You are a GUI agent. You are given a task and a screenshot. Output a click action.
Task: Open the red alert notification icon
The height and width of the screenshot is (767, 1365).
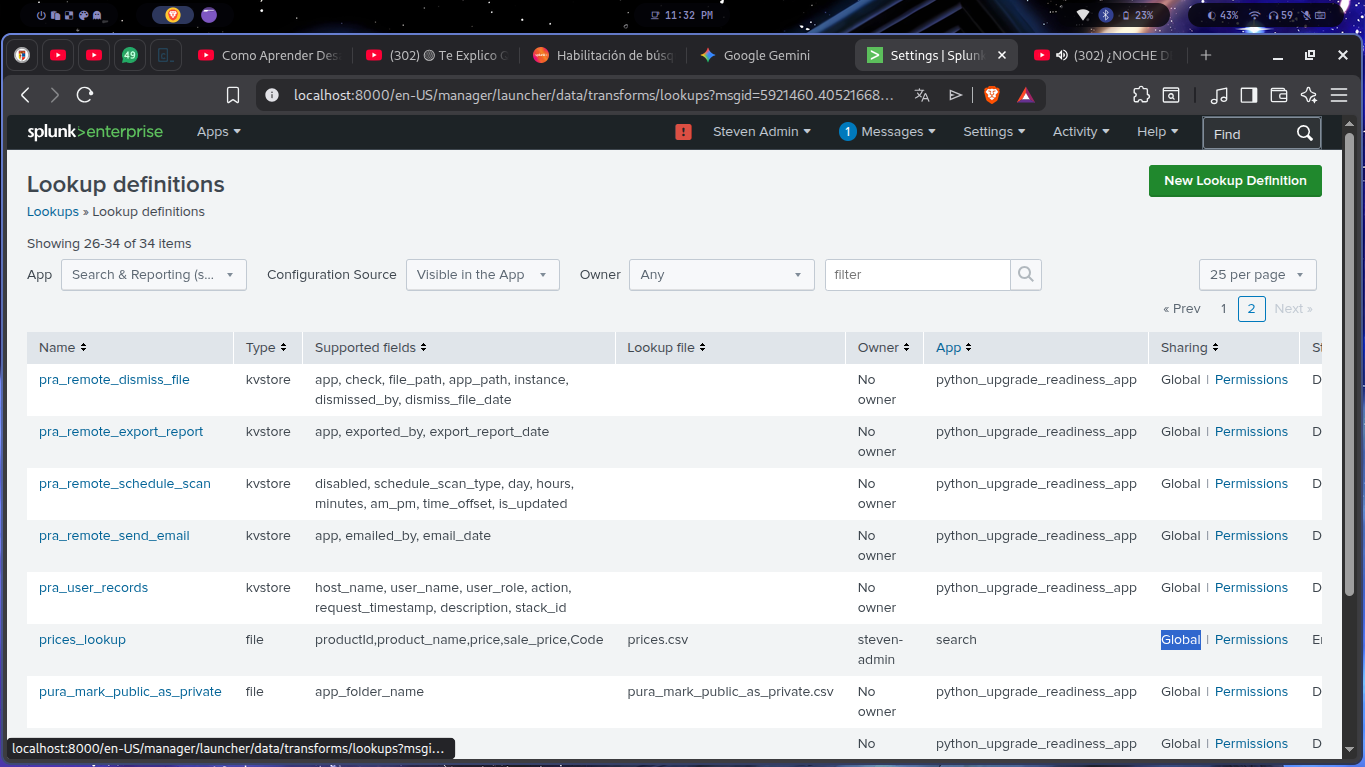(x=683, y=131)
